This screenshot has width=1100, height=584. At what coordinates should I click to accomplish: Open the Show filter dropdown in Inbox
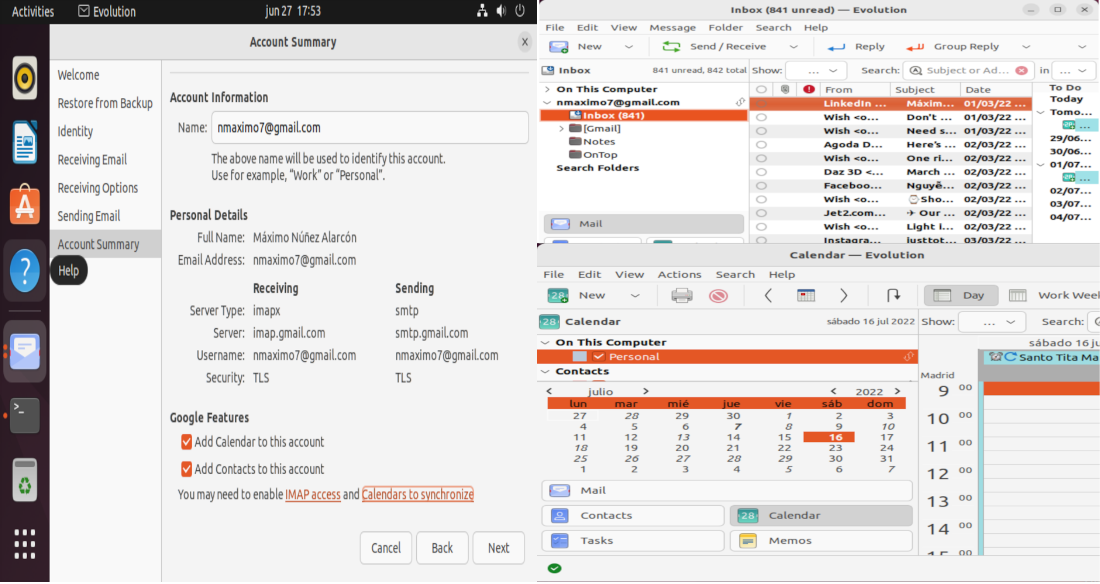point(813,70)
